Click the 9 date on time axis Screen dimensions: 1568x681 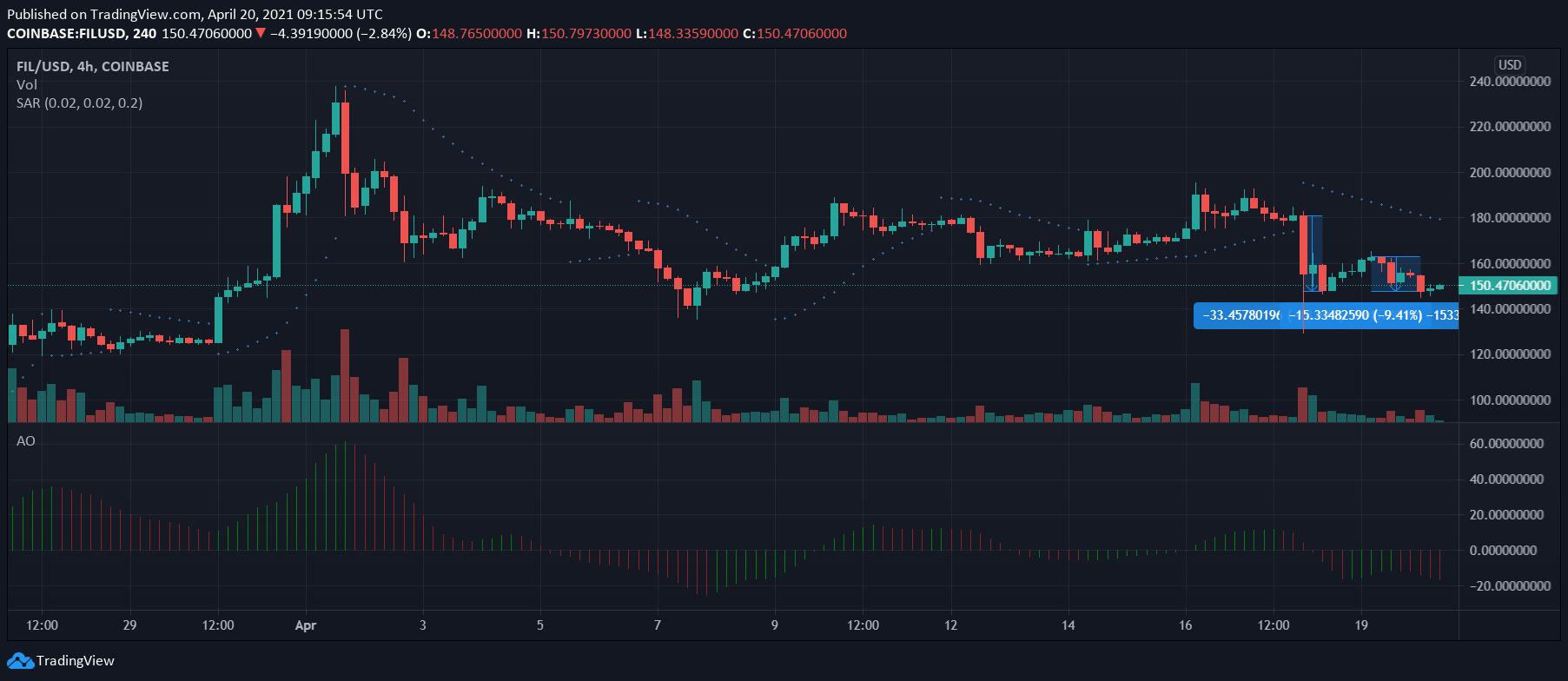point(775,625)
